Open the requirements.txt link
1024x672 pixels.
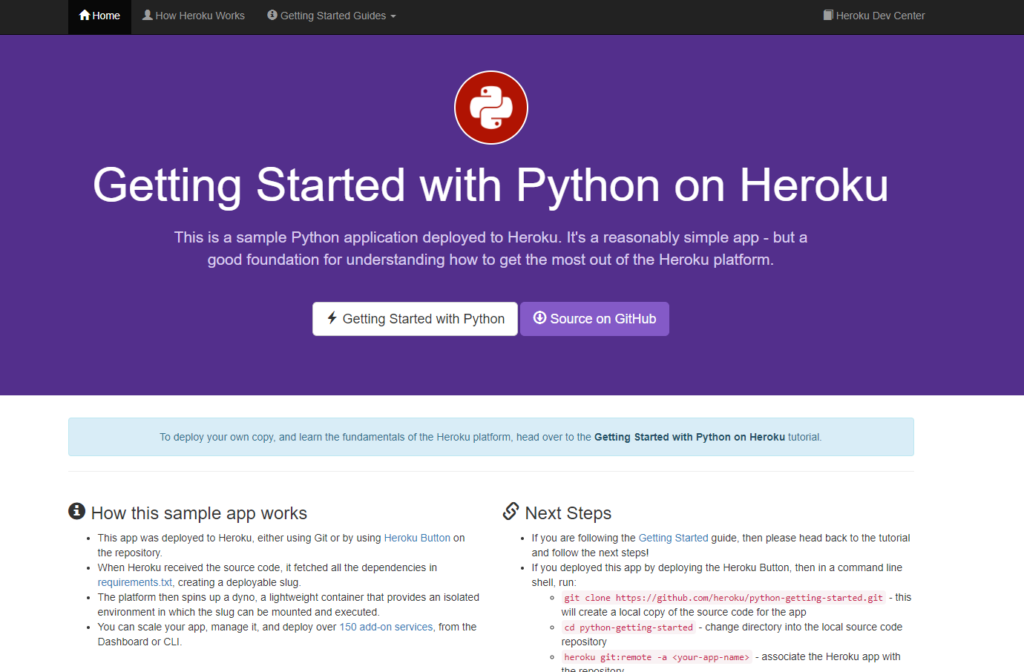pos(134,582)
